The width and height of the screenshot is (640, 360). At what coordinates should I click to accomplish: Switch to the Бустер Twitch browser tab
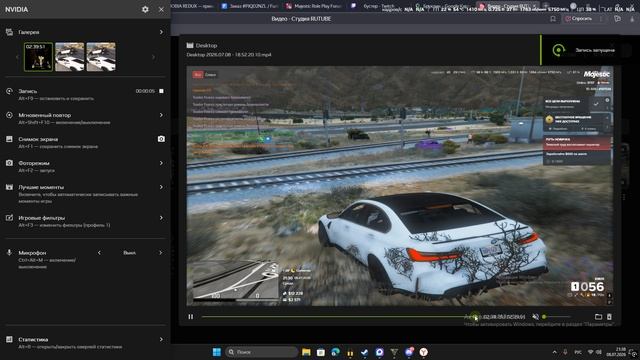pos(378,6)
